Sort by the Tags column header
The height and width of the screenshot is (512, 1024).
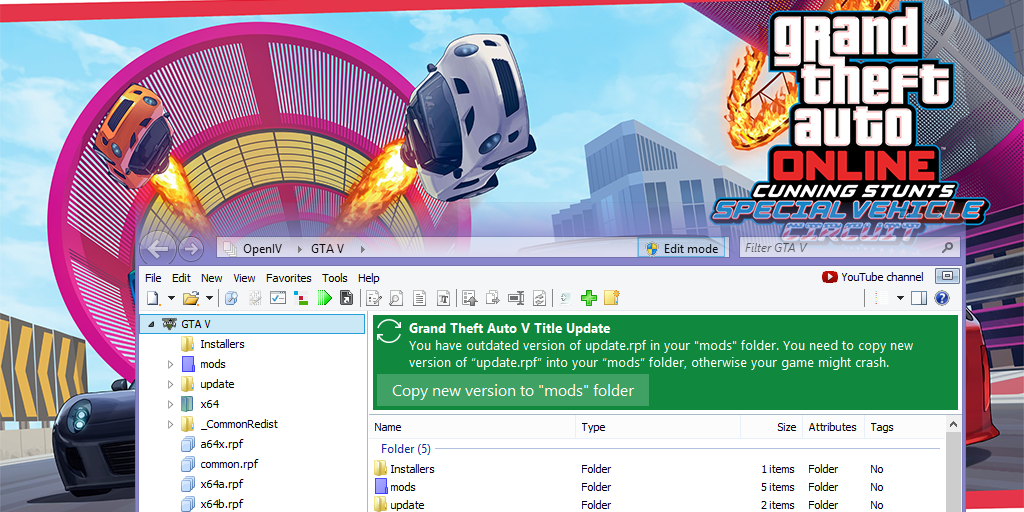(904, 427)
